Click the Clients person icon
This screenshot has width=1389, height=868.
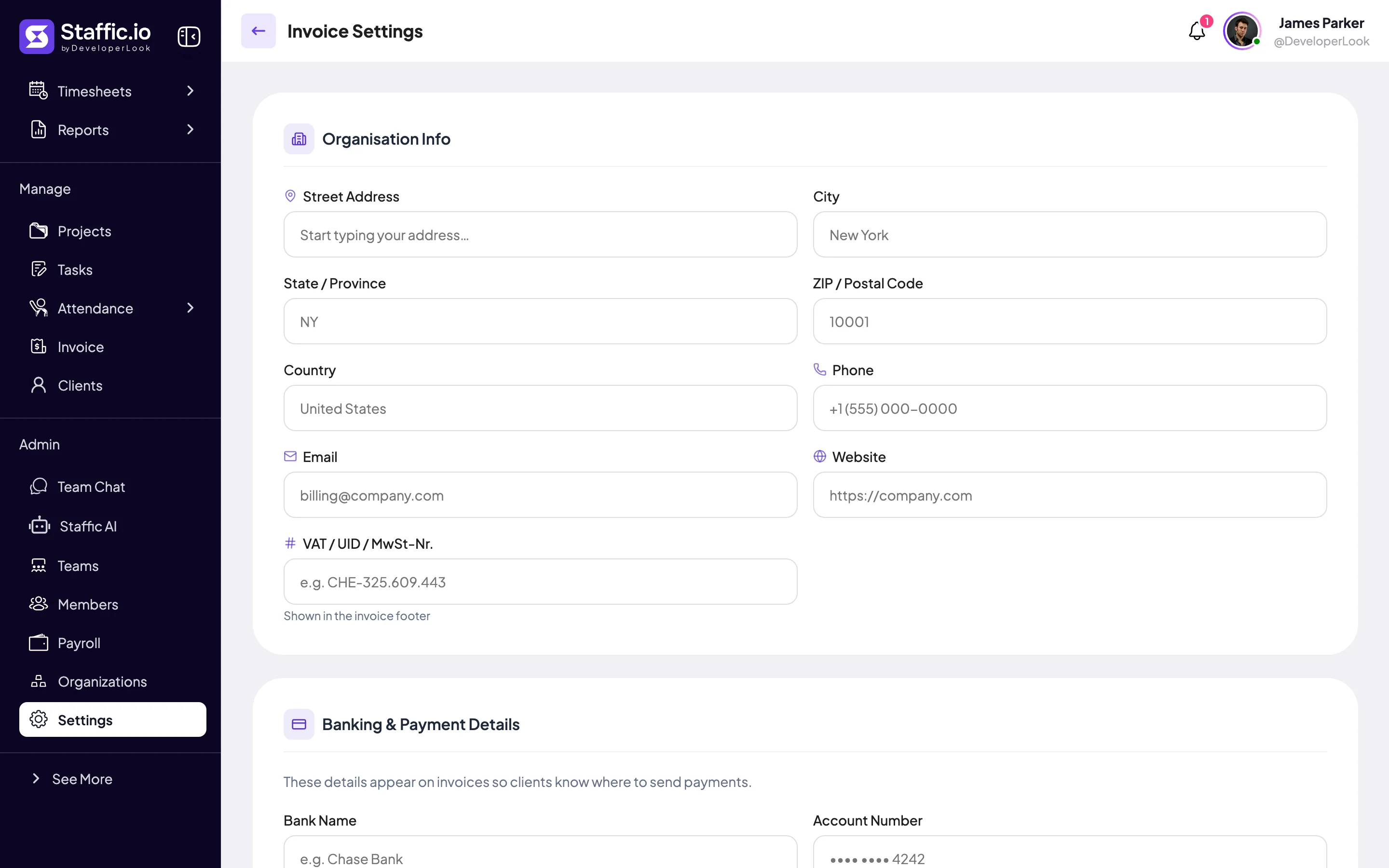[x=39, y=385]
